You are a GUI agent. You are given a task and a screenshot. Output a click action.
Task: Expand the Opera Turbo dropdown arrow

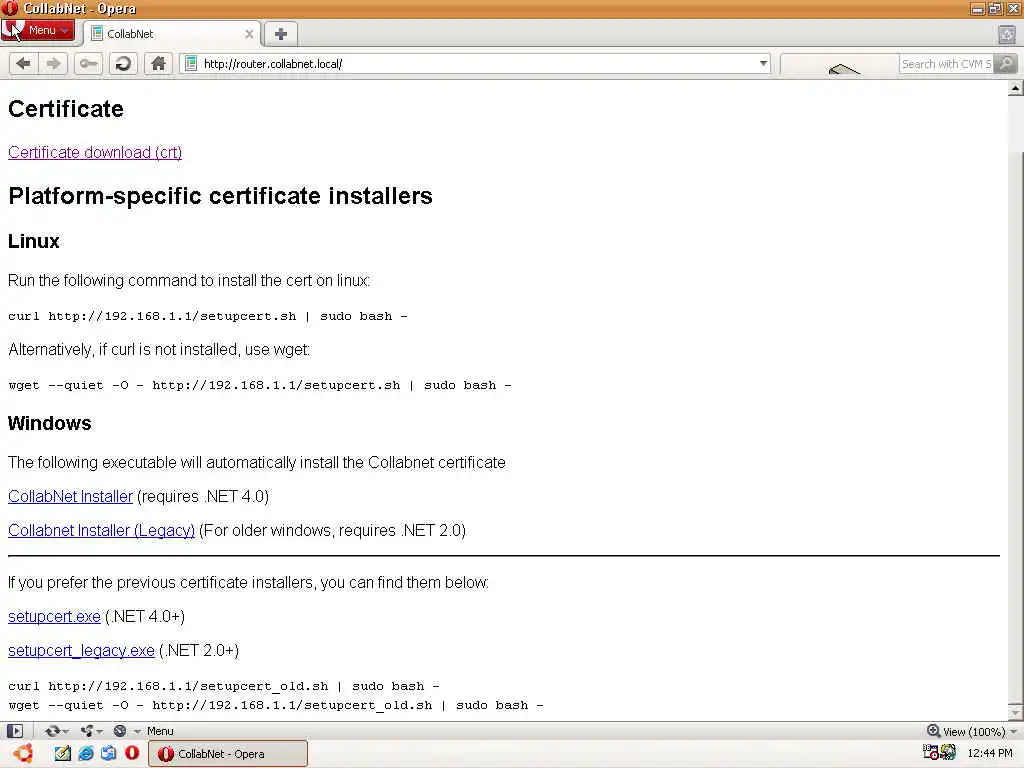[x=137, y=731]
